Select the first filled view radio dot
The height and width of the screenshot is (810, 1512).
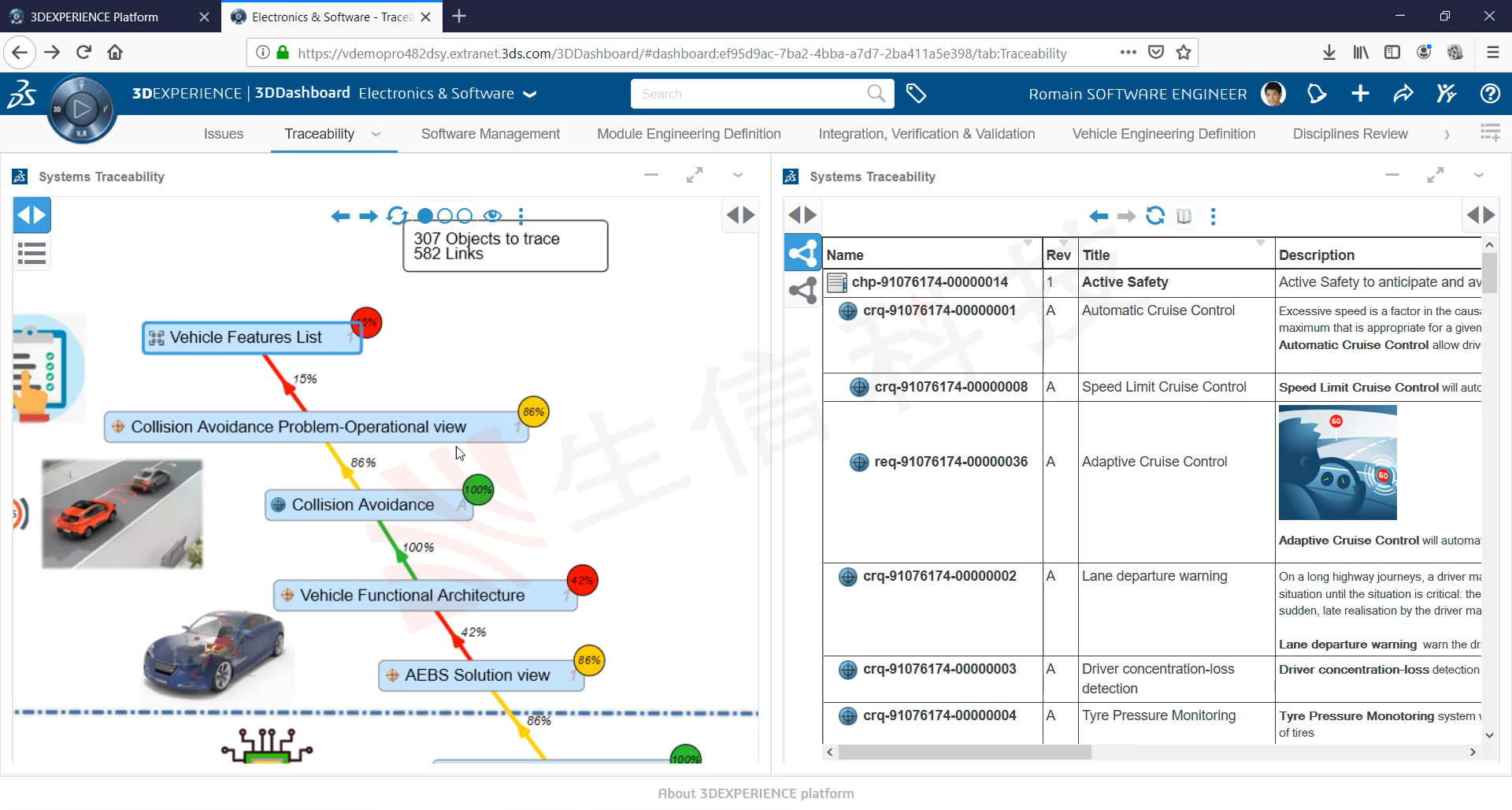(x=425, y=216)
